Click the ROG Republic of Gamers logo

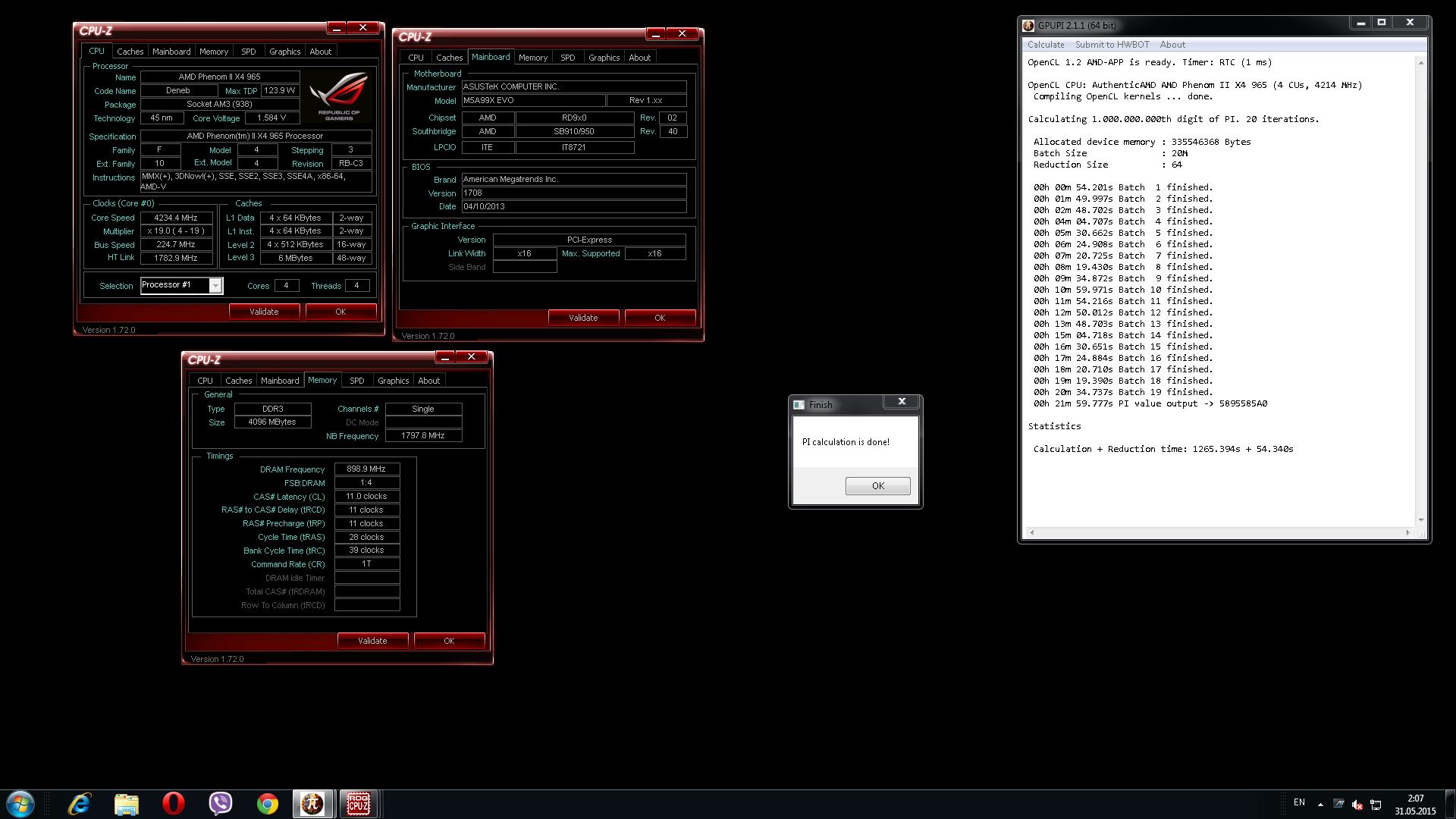click(338, 96)
